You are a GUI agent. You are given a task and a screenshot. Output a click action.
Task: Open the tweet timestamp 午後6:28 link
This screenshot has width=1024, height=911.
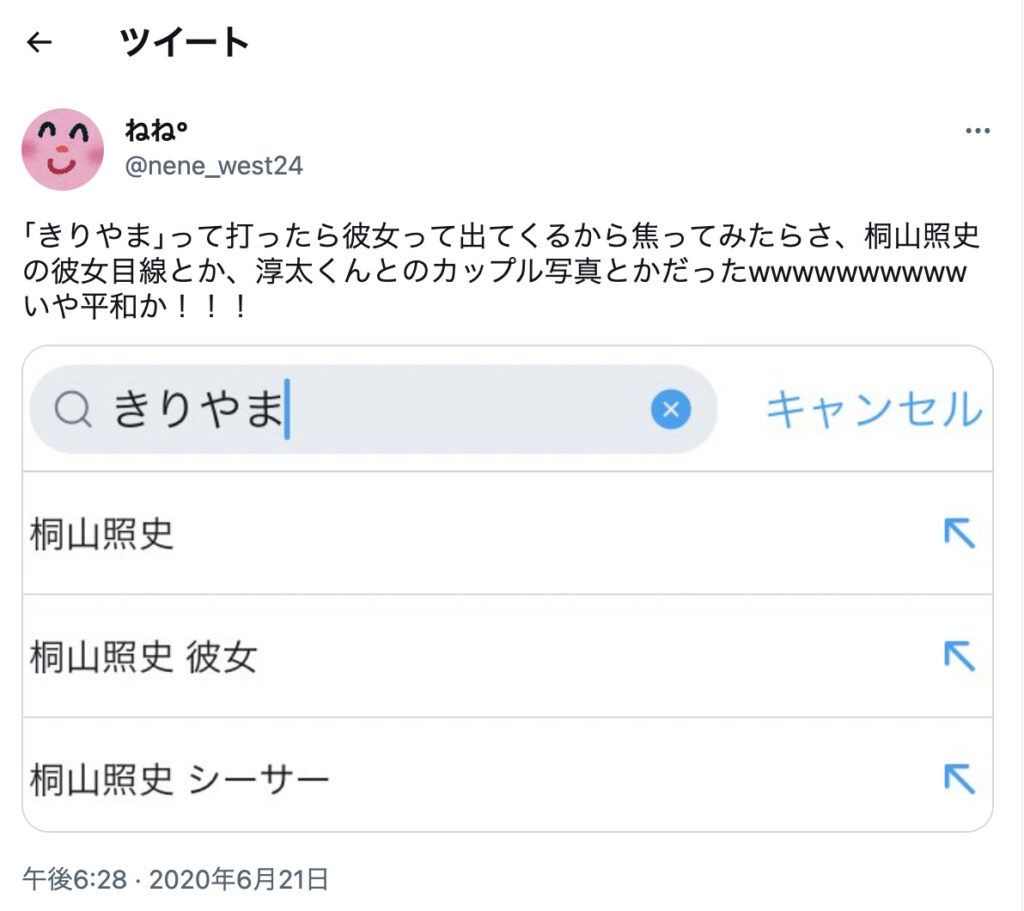74,880
